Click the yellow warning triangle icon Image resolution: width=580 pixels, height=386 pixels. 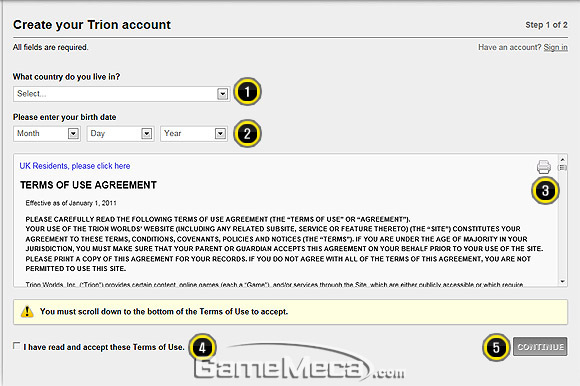point(27,311)
